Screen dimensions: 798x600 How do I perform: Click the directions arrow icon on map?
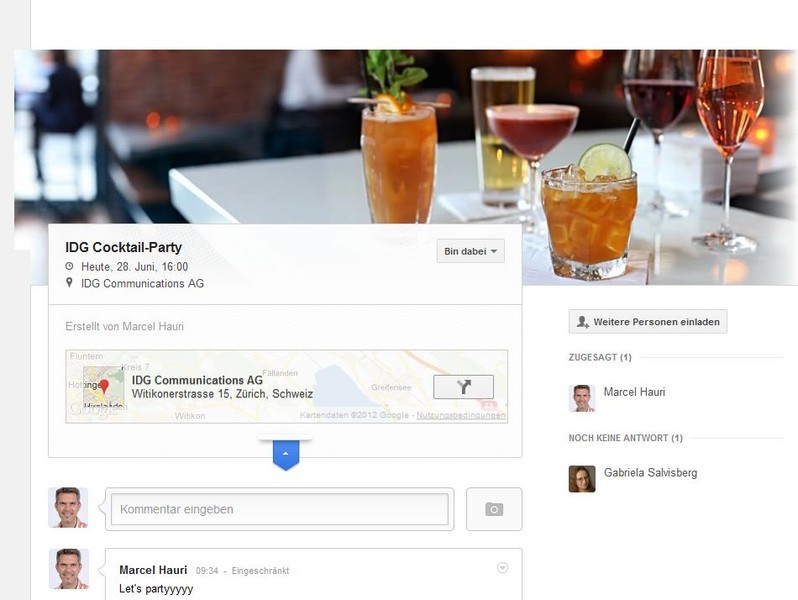463,387
